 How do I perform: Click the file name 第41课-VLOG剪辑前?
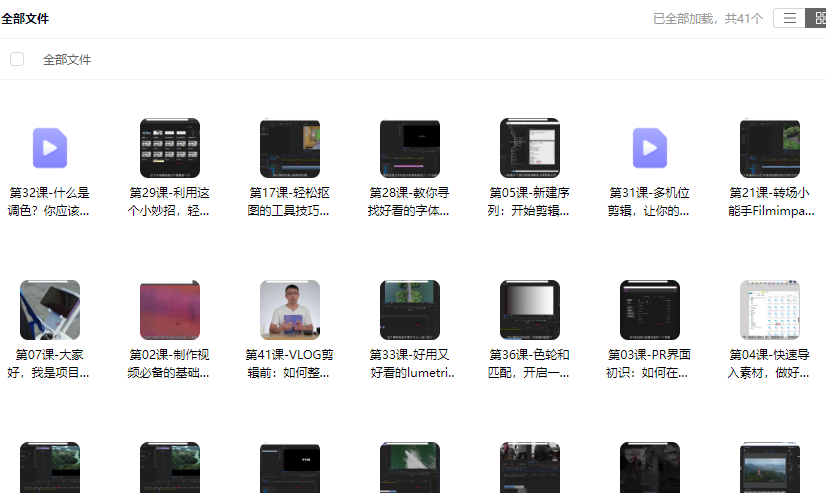(x=289, y=363)
